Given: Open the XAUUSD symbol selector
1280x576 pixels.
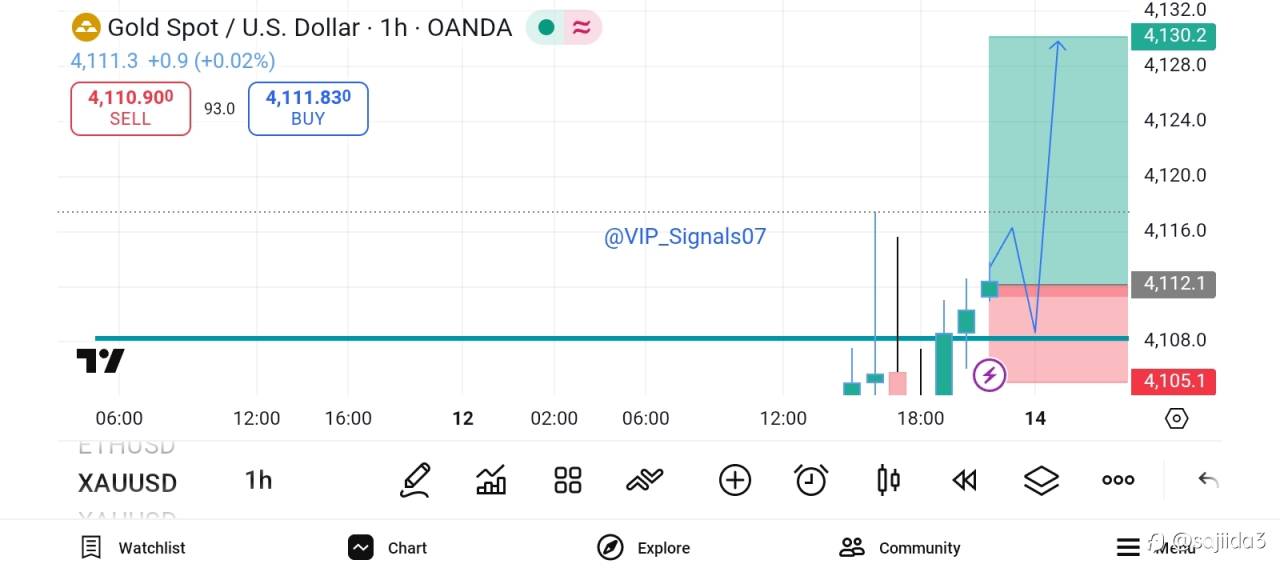Looking at the screenshot, I should (127, 483).
